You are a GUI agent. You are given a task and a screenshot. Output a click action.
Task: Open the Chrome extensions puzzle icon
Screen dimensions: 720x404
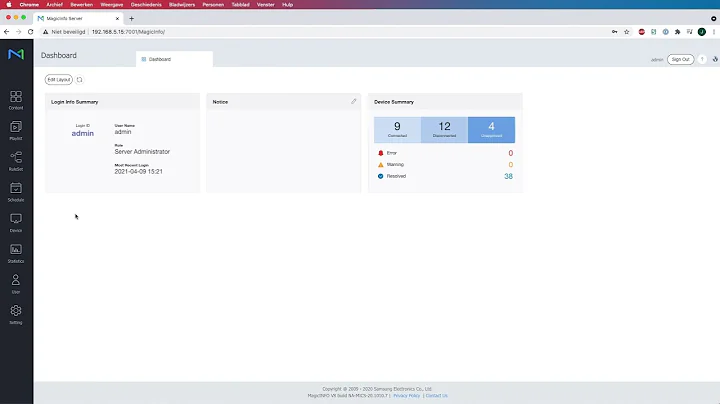pos(677,32)
